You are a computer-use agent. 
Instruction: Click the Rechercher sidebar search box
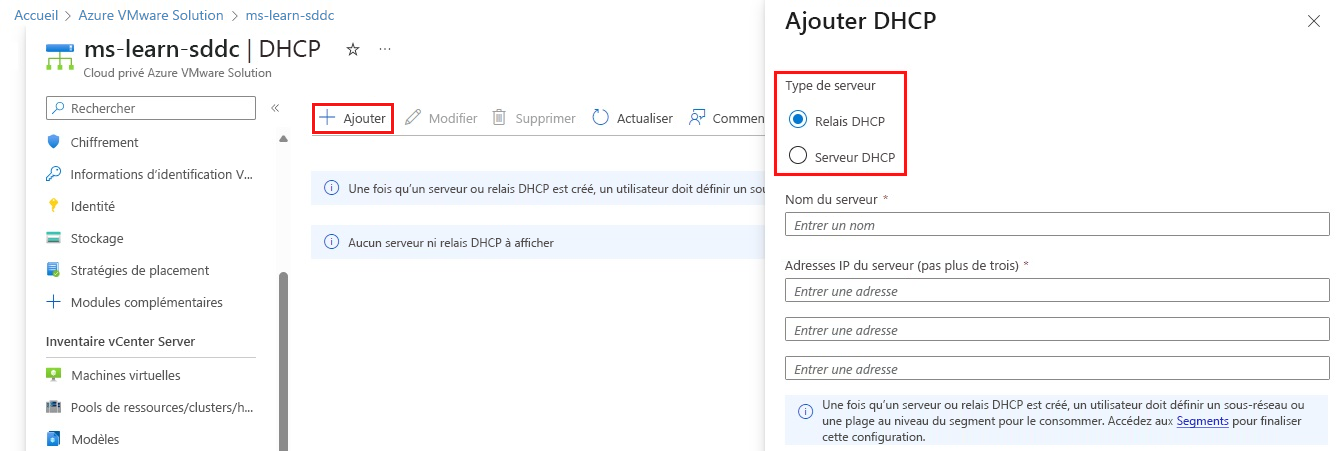point(151,108)
